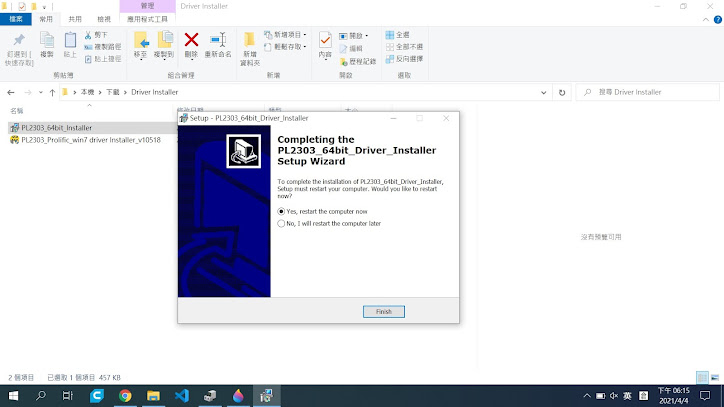The width and height of the screenshot is (724, 407).
Task: Click the Paste icon in Explorer ribbon
Action: point(70,40)
